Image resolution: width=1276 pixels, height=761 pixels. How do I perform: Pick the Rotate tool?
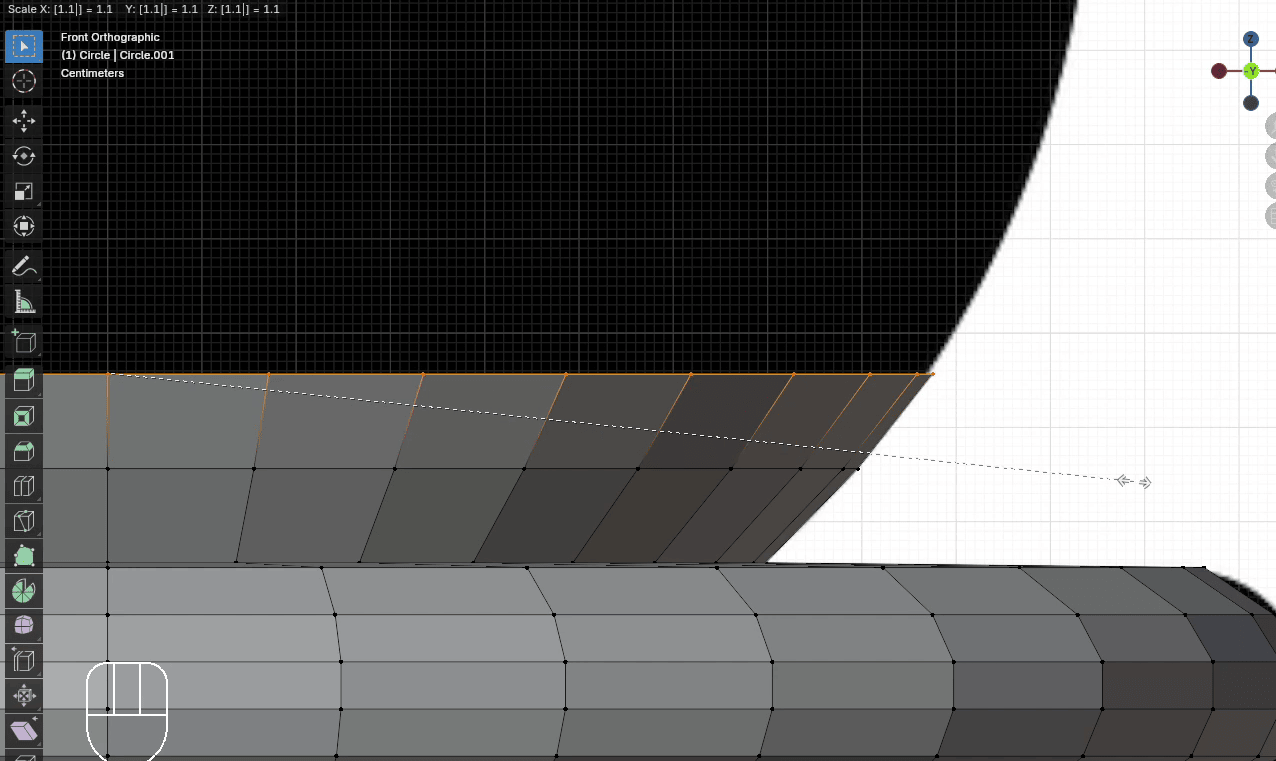point(24,157)
